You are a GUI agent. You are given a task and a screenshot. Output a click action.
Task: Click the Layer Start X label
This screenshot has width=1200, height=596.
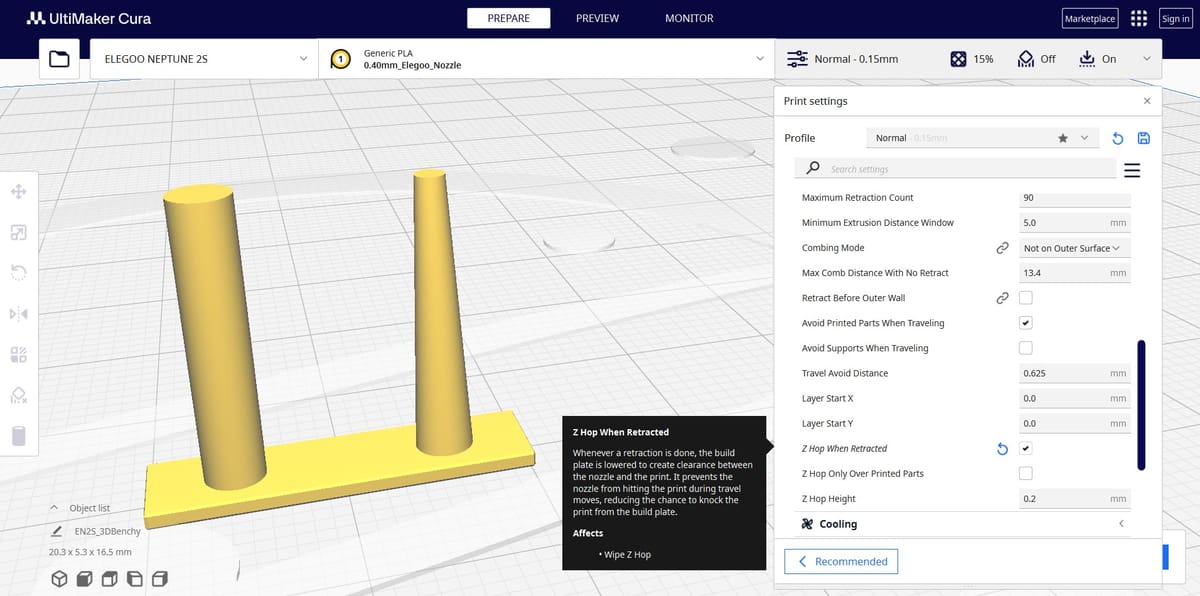click(x=828, y=398)
